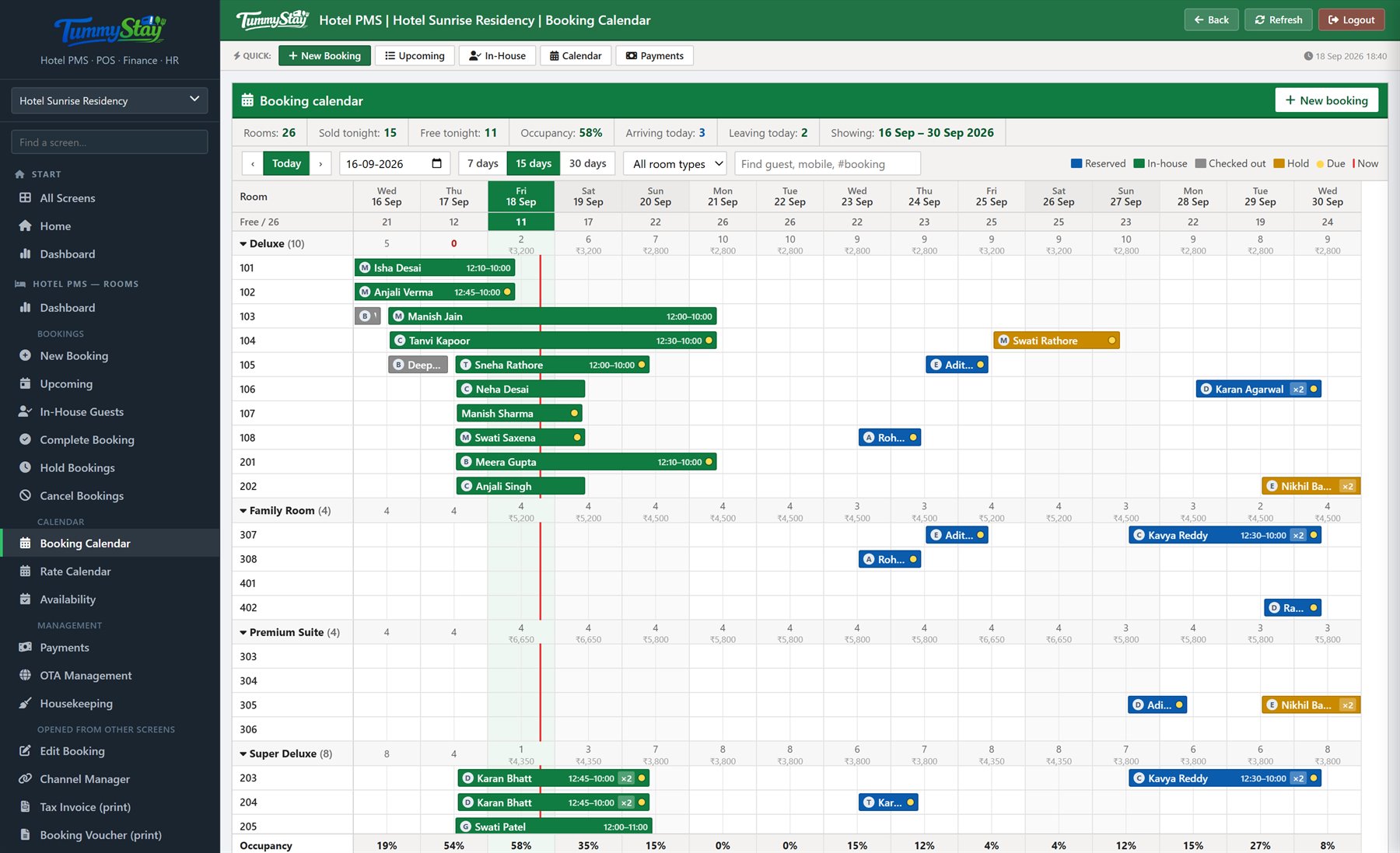
Task: Open Swati Rathore hold booking in room 104
Action: coord(1056,341)
